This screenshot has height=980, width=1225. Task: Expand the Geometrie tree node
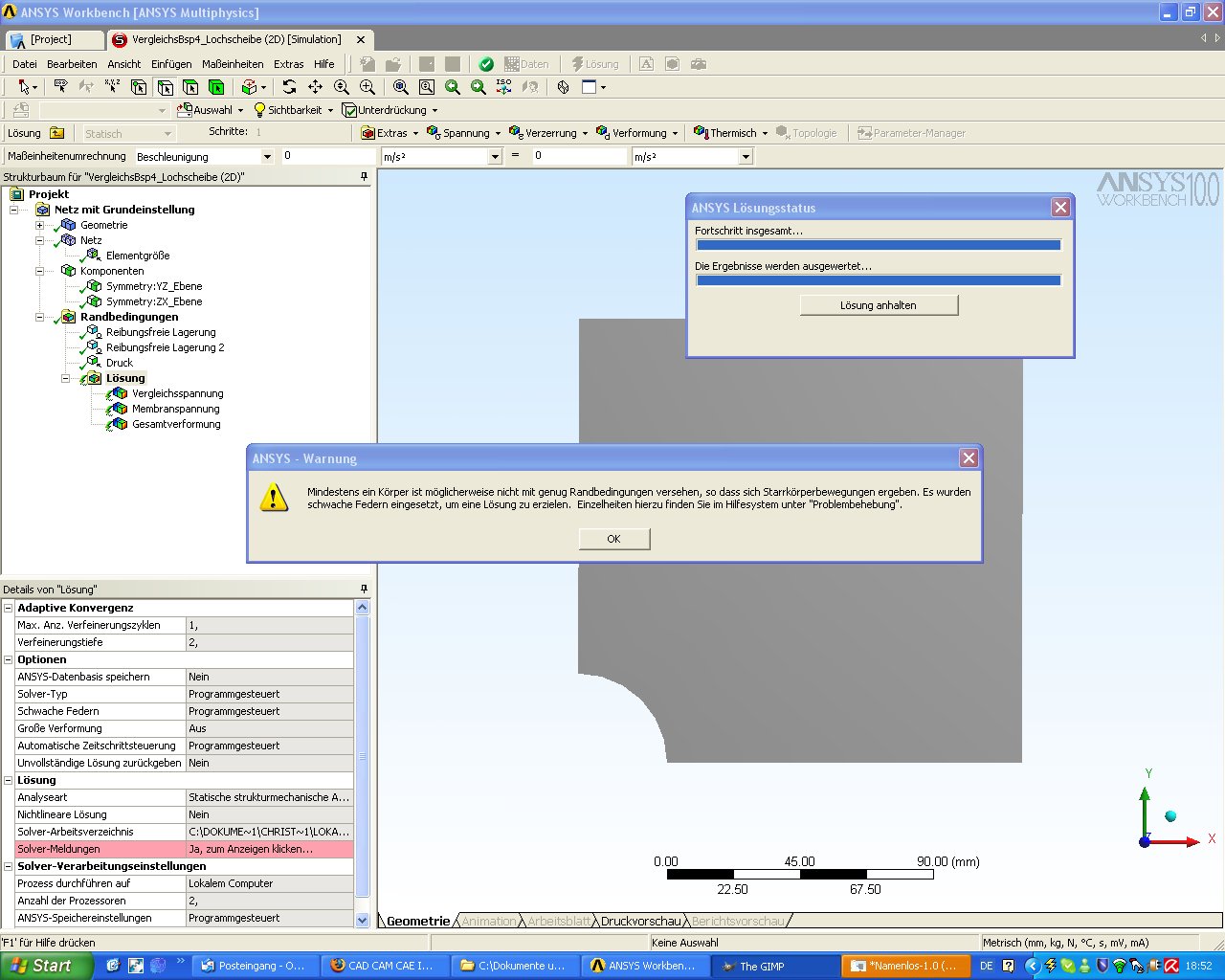click(39, 225)
